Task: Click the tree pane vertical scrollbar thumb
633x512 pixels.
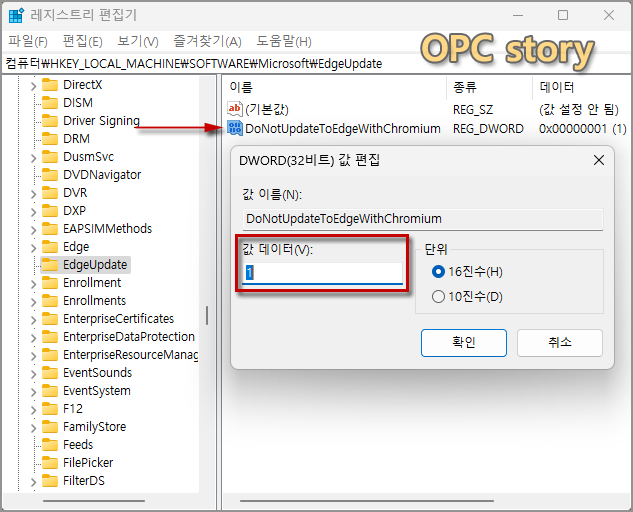Action: tap(207, 315)
